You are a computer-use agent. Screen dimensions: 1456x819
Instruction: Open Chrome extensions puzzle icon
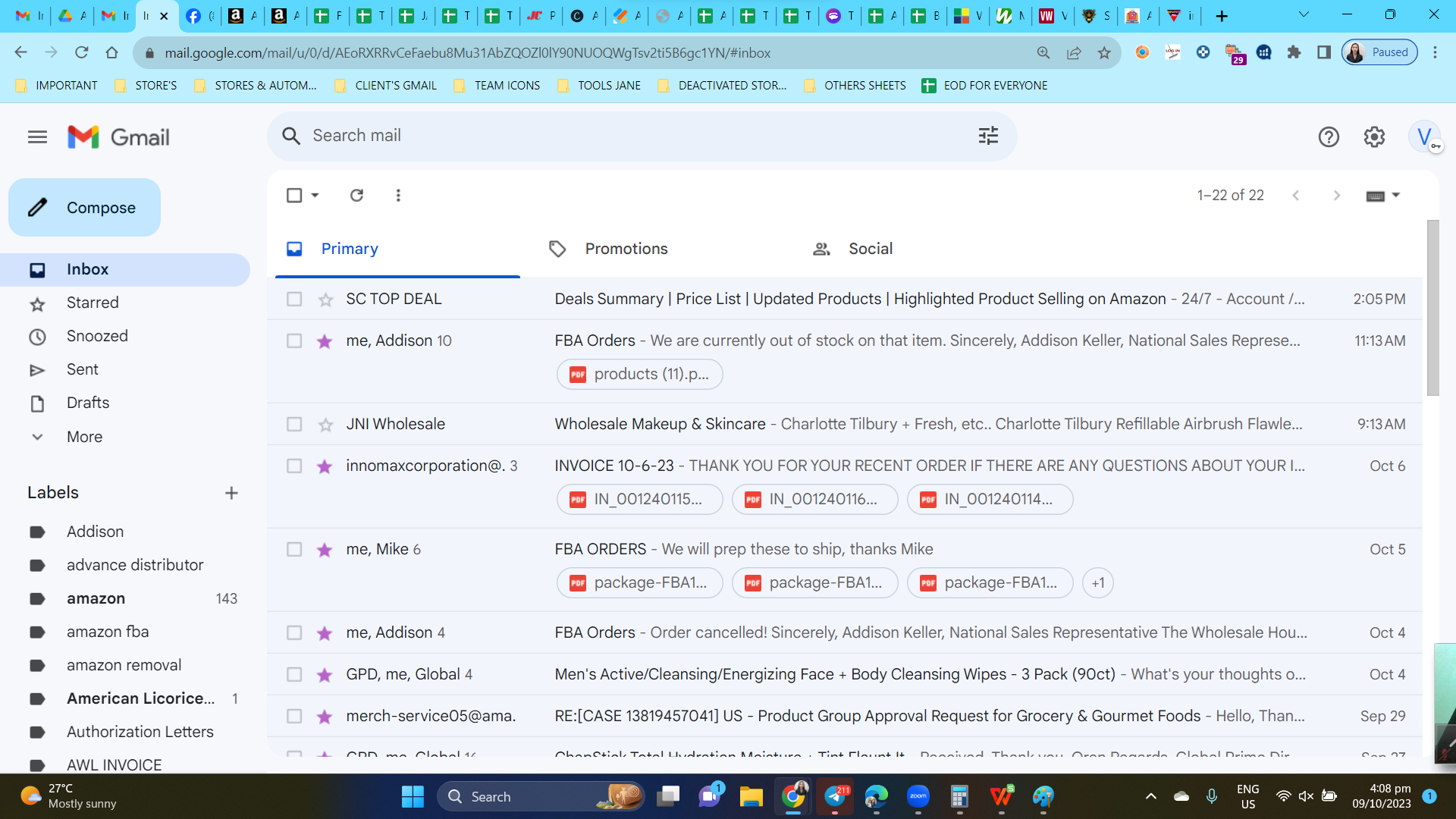(1294, 52)
